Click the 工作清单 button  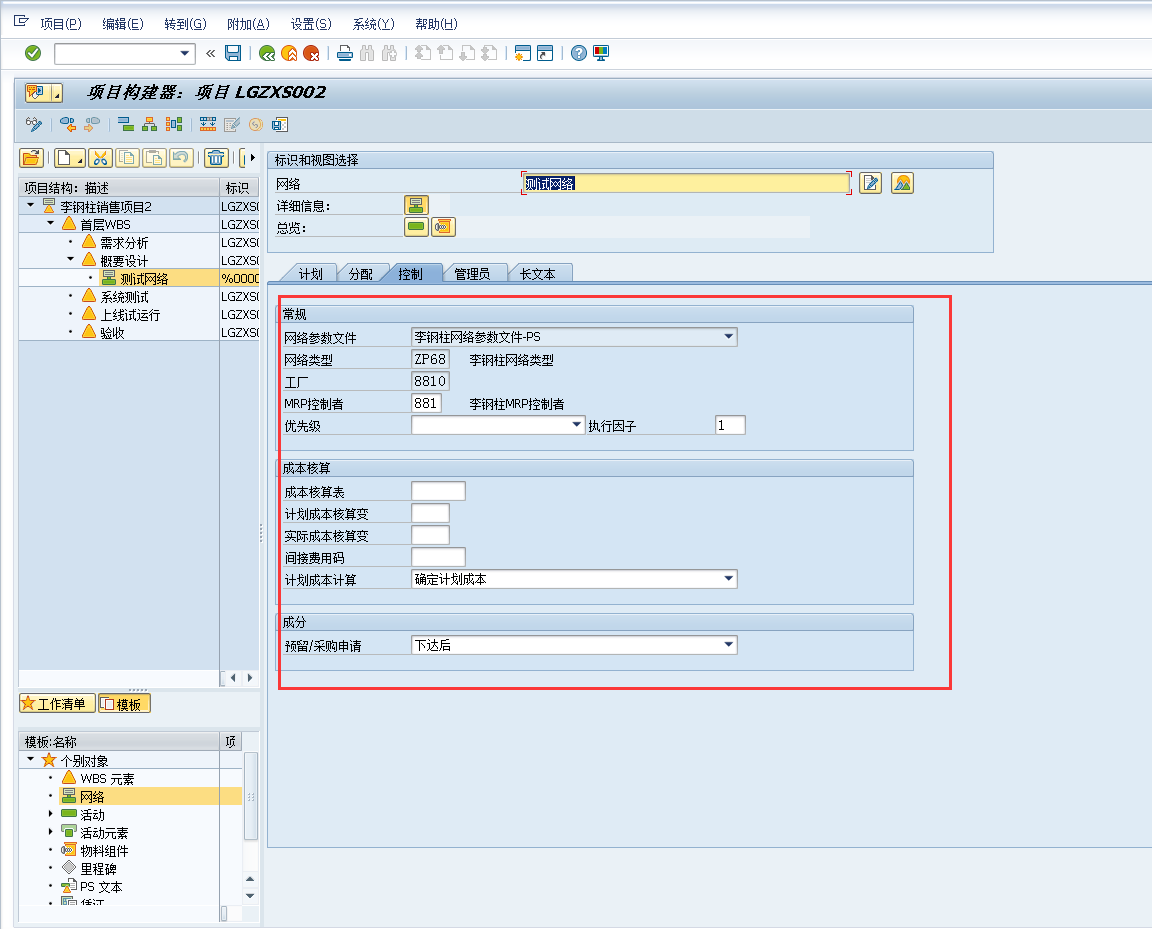click(56, 703)
